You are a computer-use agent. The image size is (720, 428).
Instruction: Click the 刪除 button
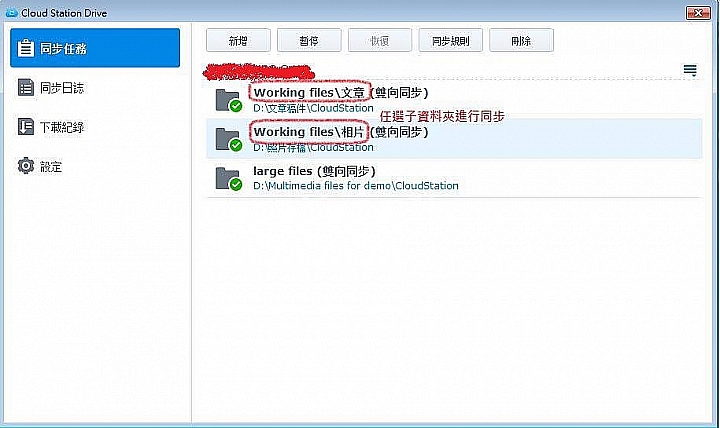point(521,40)
